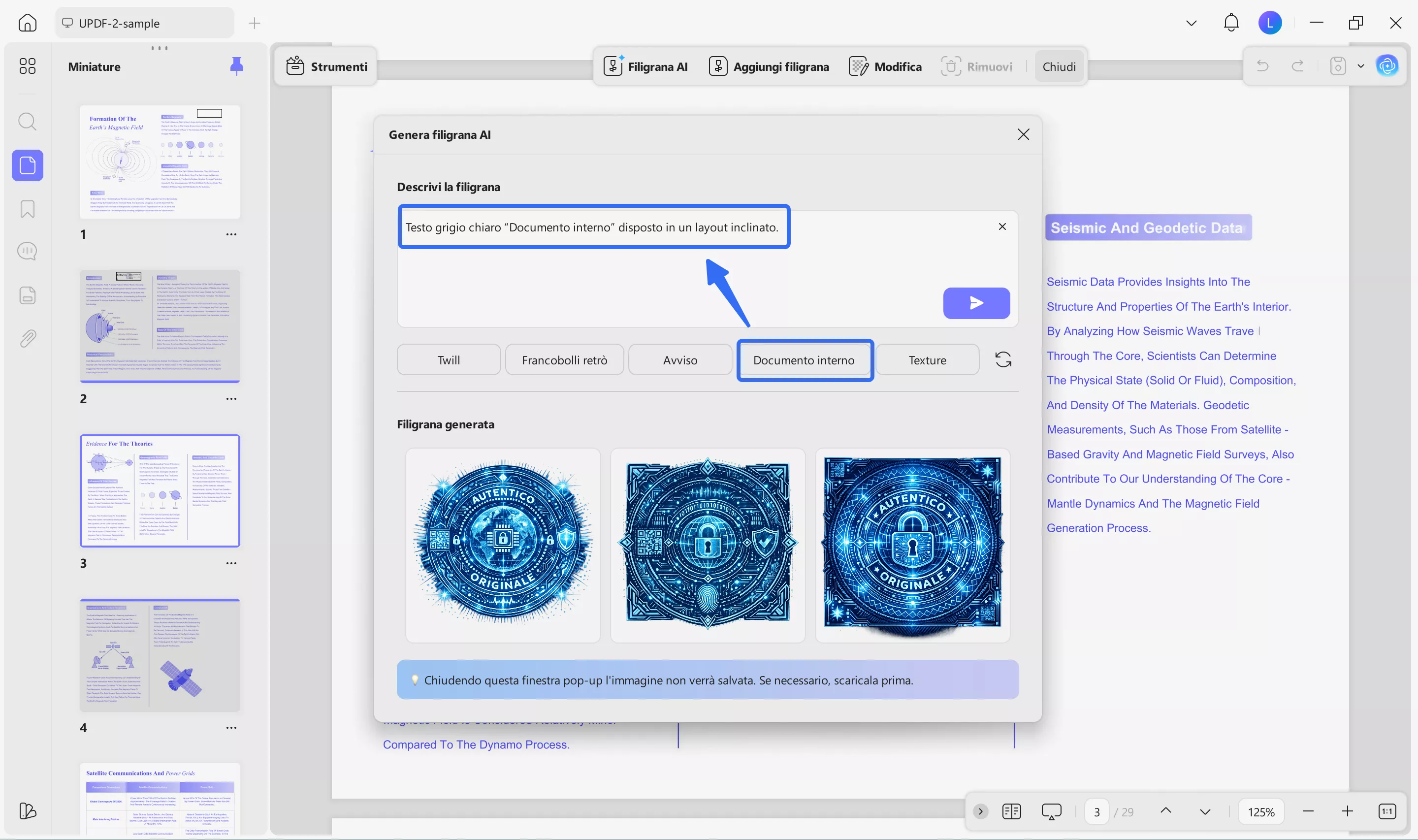
Task: Switch to the UPDF-2-sample tab
Action: tap(144, 23)
